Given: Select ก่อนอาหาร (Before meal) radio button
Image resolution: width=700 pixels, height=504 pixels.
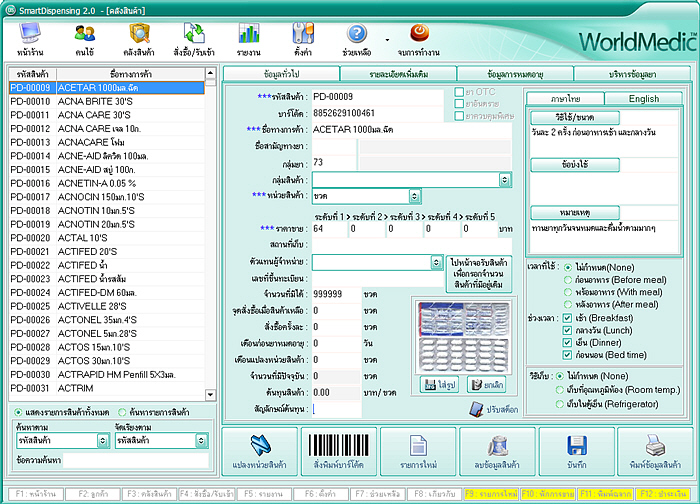Looking at the screenshot, I should pyautogui.click(x=568, y=280).
